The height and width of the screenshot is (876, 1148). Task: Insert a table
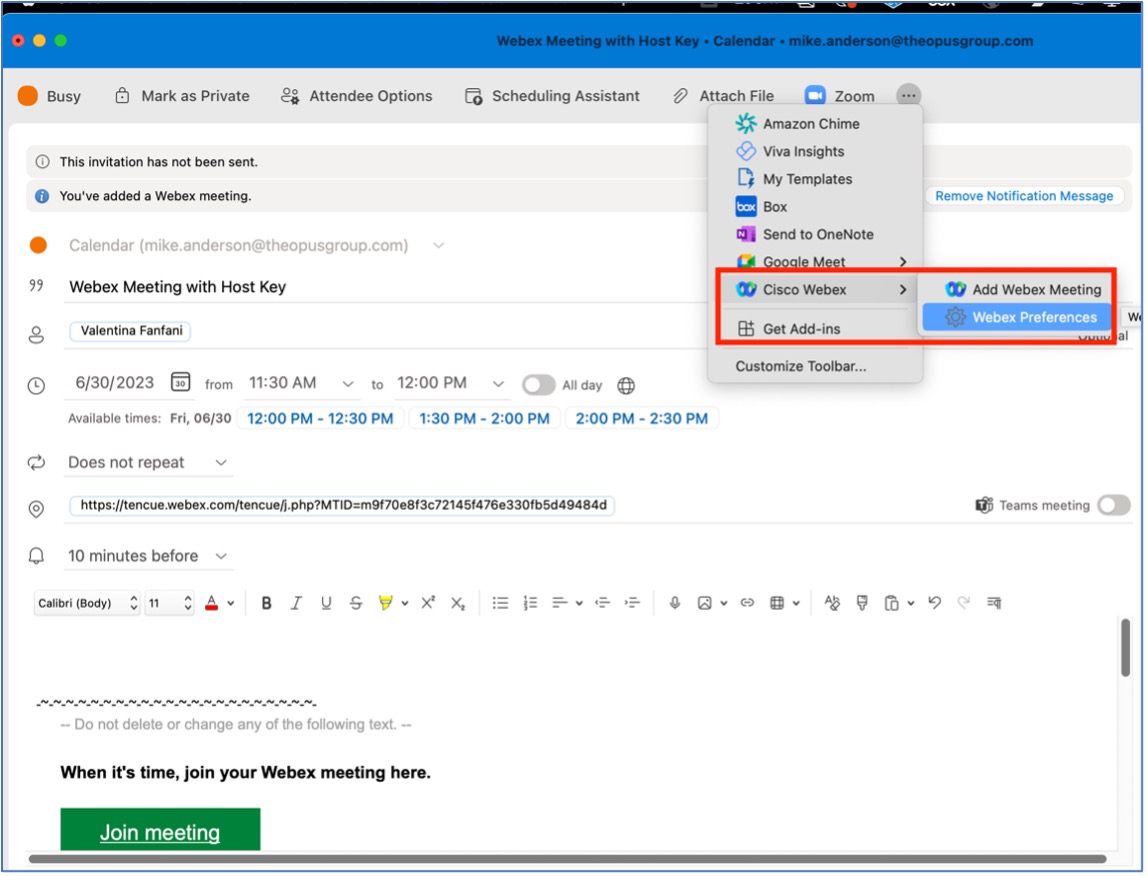click(x=778, y=604)
